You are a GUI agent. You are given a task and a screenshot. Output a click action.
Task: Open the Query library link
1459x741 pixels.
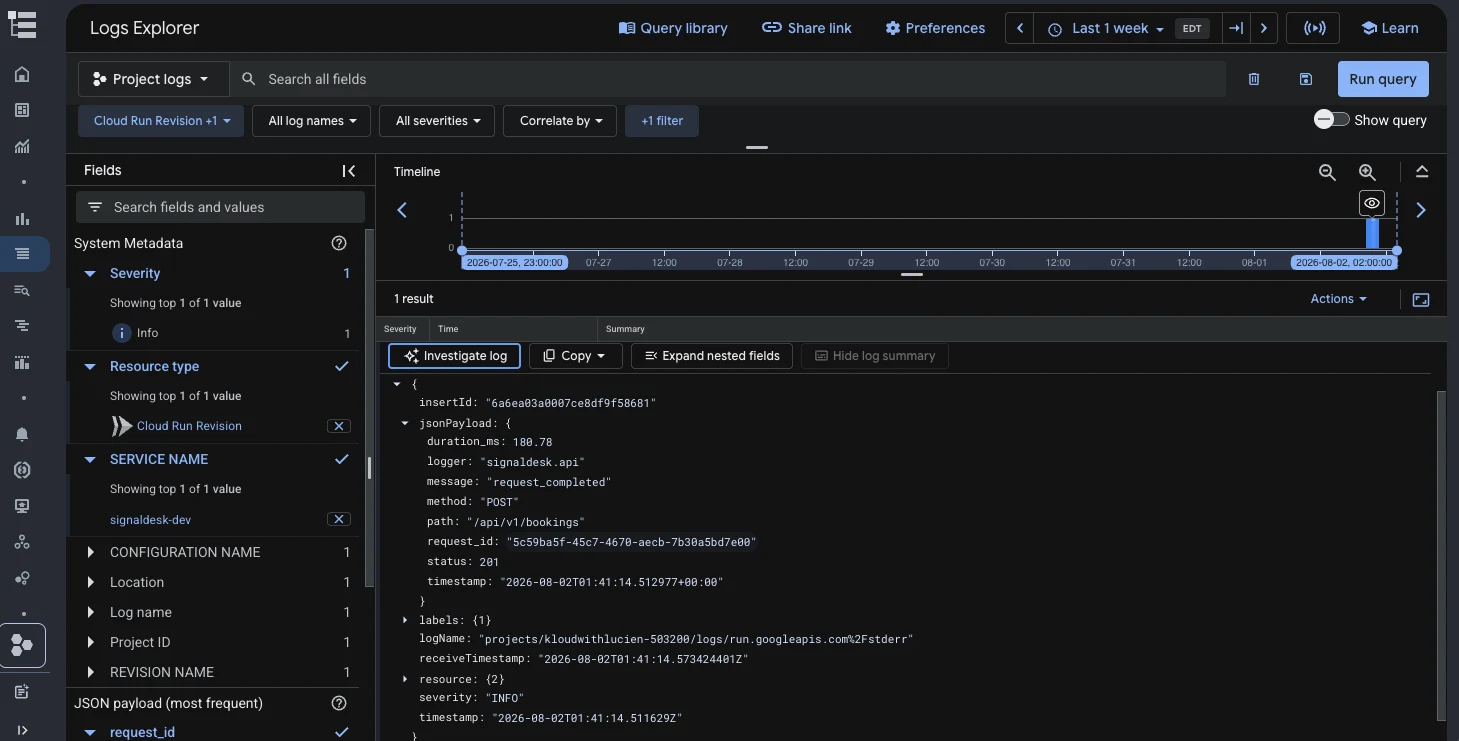[x=673, y=28]
